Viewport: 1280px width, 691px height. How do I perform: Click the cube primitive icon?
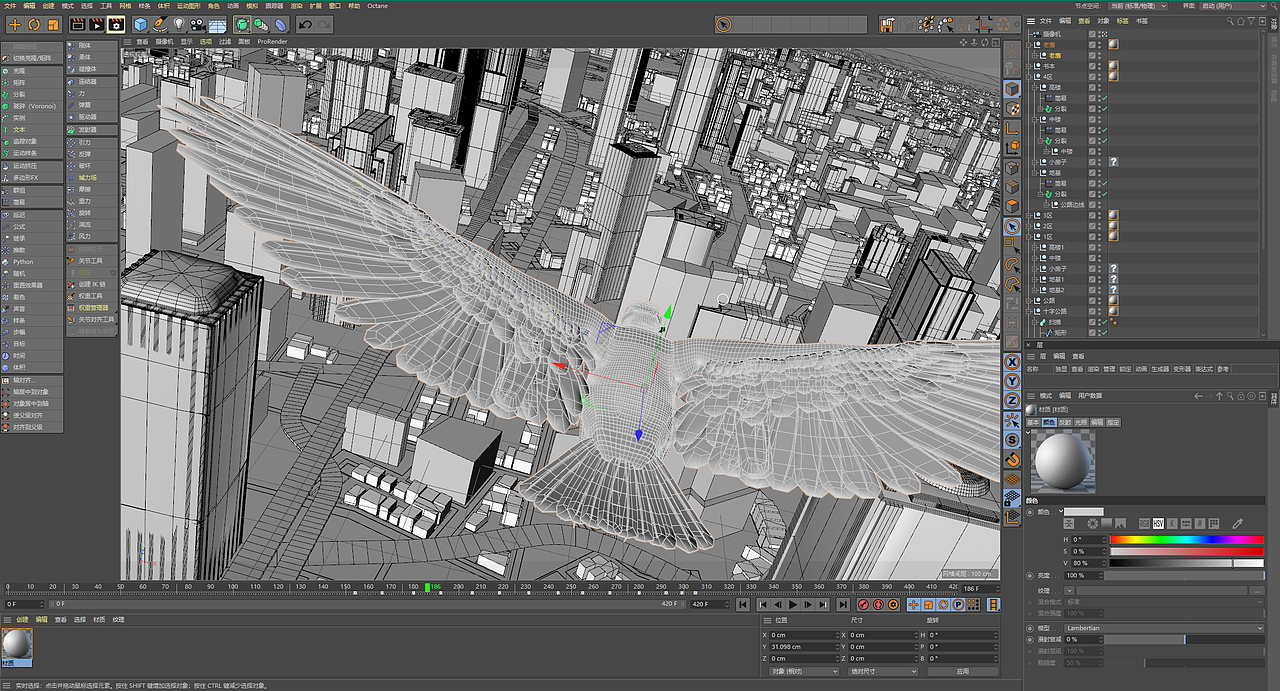(x=140, y=24)
